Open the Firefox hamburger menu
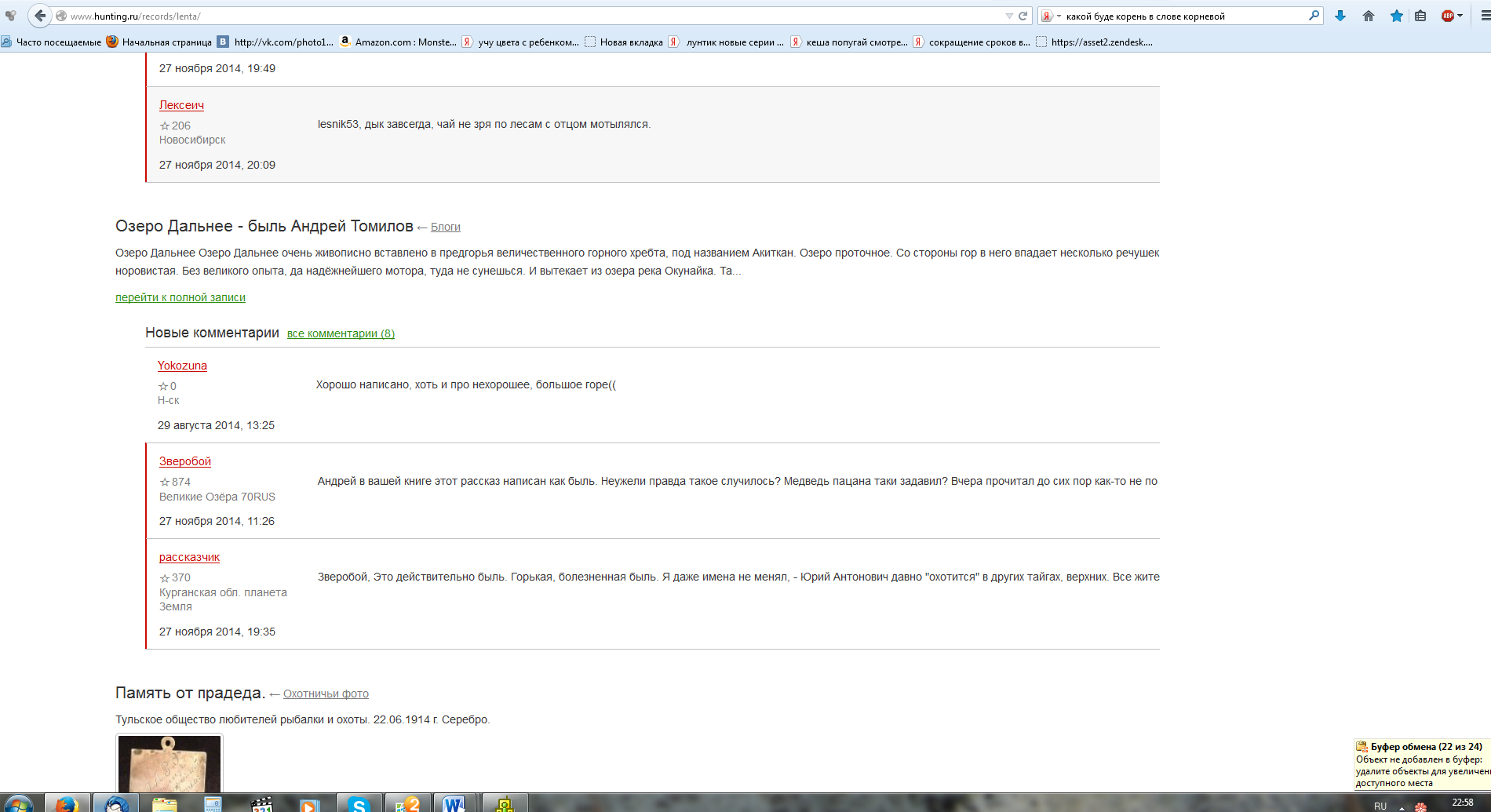The image size is (1491, 812). tap(1484, 16)
